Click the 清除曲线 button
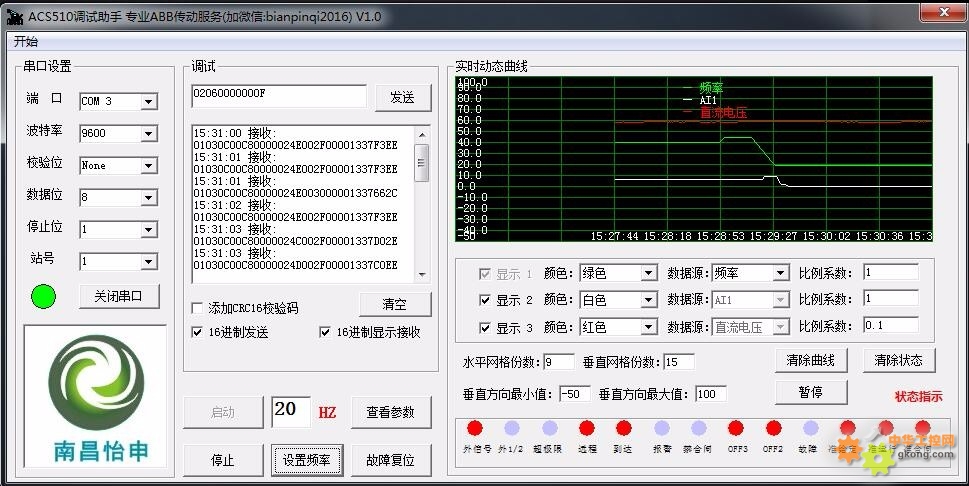969x486 pixels. [x=811, y=360]
